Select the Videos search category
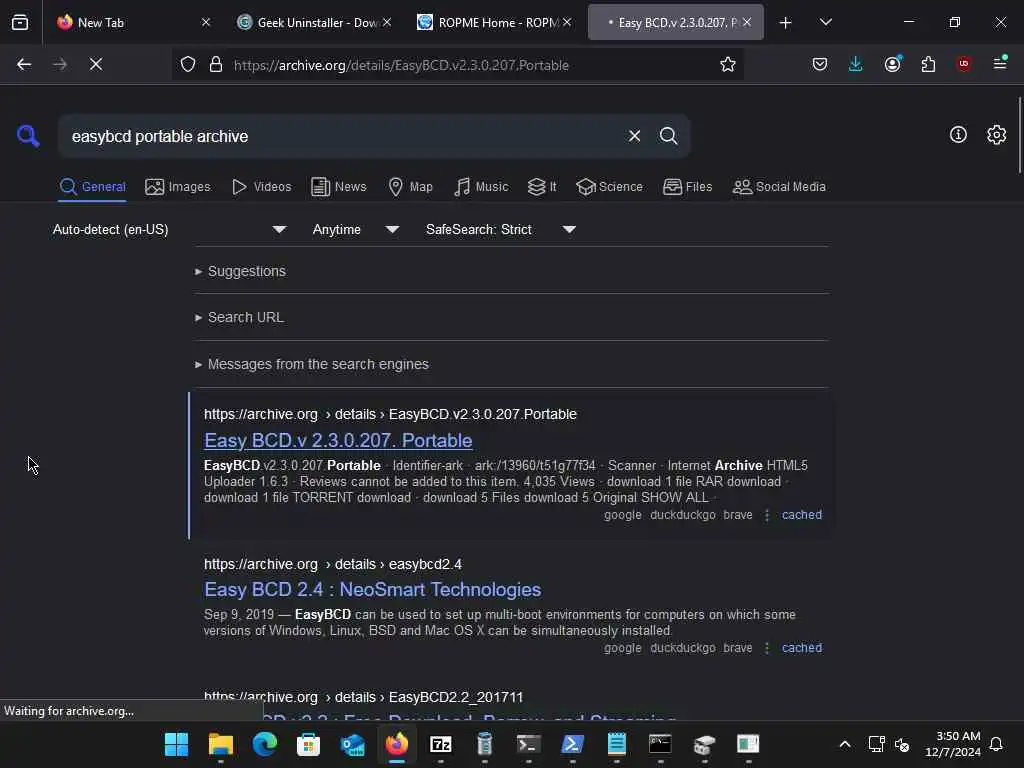 pyautogui.click(x=261, y=187)
